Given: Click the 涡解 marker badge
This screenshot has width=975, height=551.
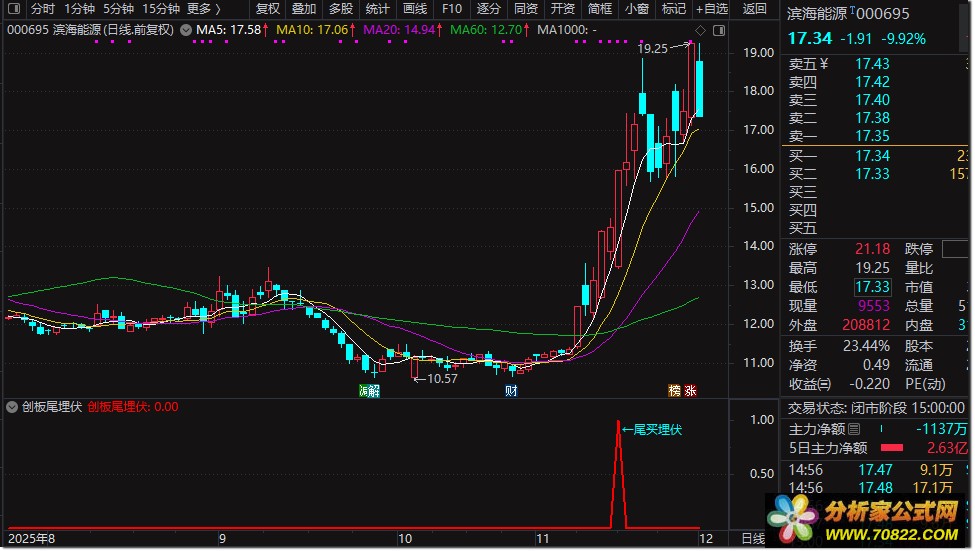Looking at the screenshot, I should tap(369, 391).
